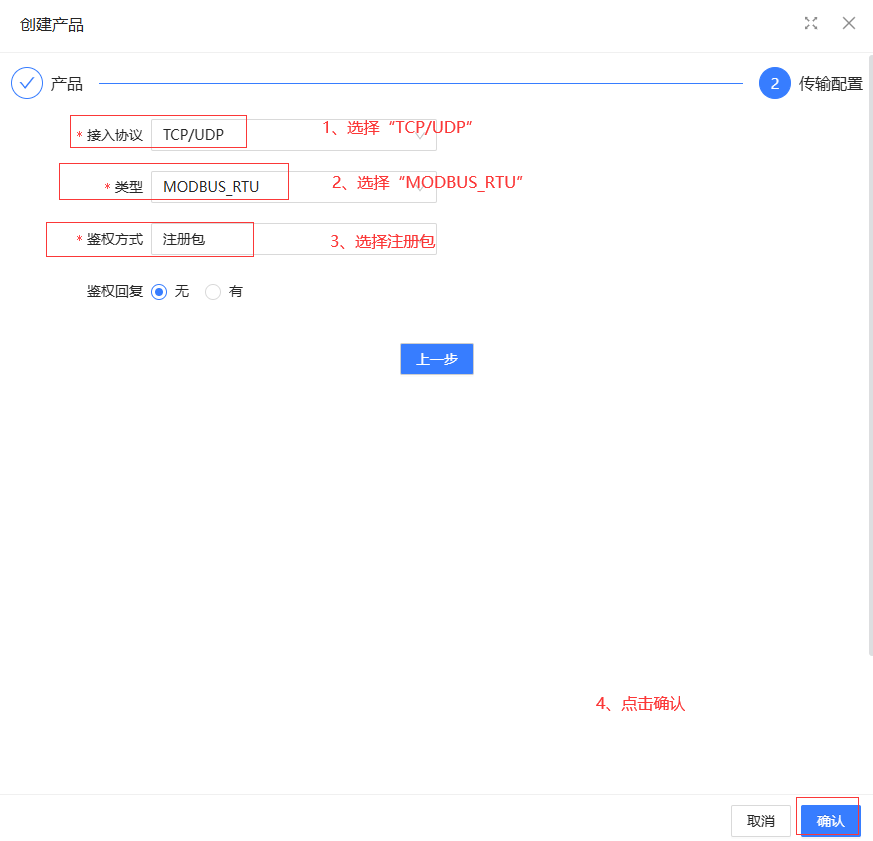This screenshot has height=841, width=873.
Task: Open the 接入协议 dropdown showing TCP/UDP
Action: pyautogui.click(x=293, y=135)
